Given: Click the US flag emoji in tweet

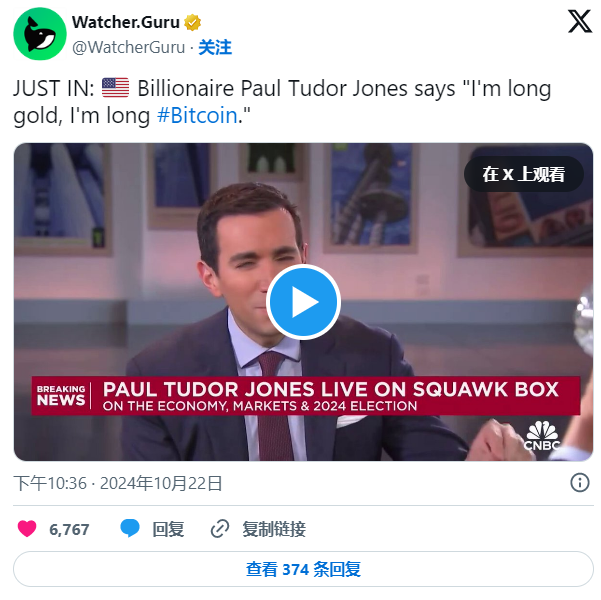Looking at the screenshot, I should (x=115, y=88).
